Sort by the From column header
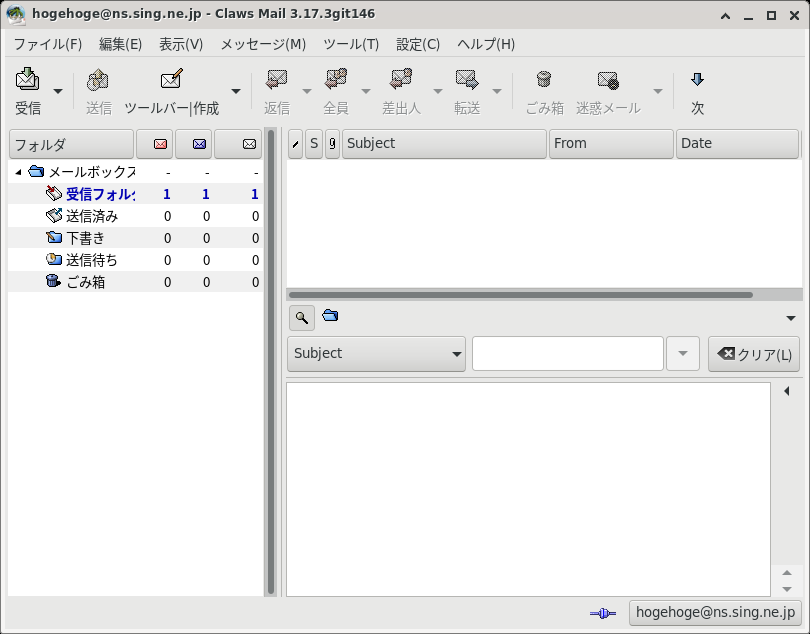This screenshot has height=634, width=810. [x=611, y=144]
